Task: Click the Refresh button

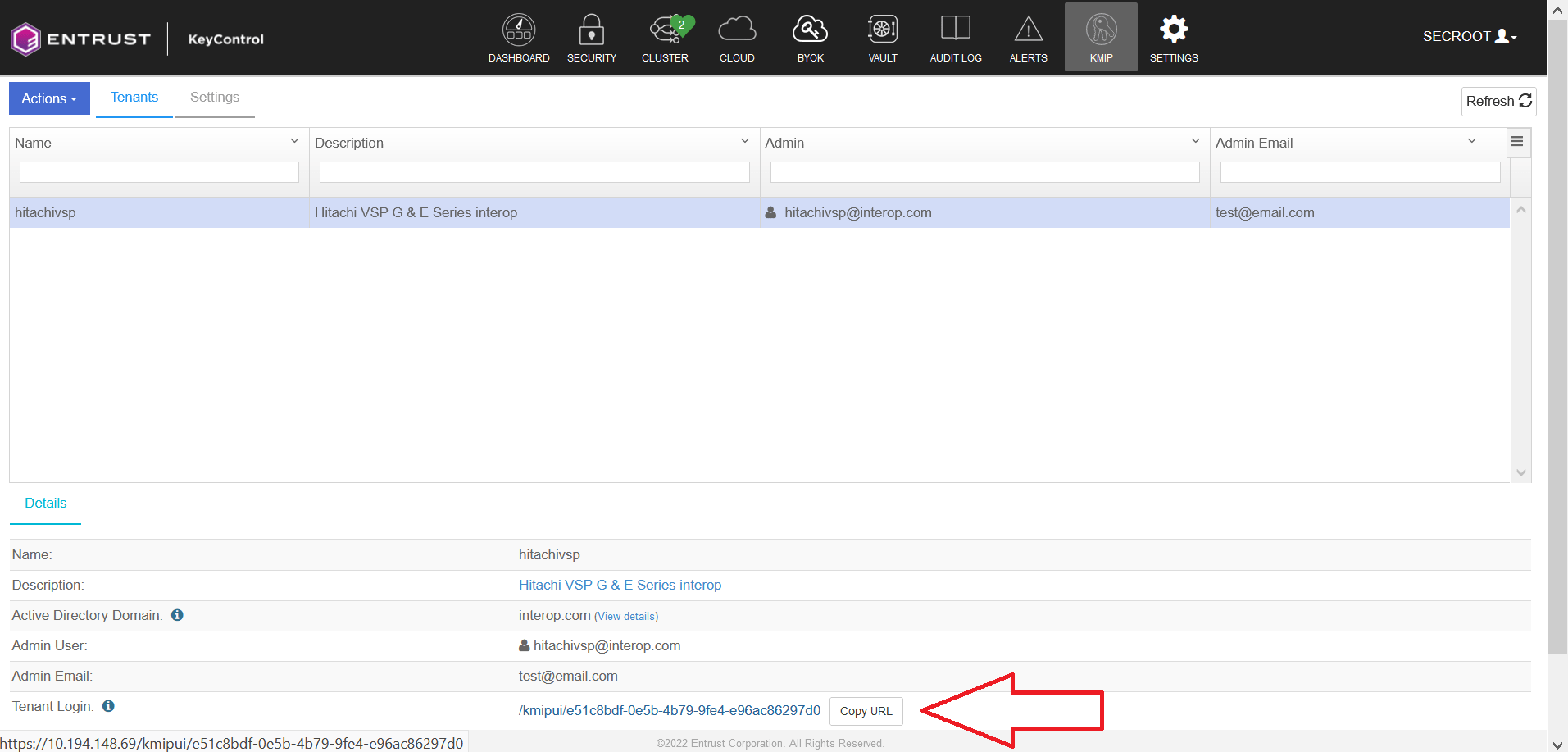Action: click(1498, 101)
